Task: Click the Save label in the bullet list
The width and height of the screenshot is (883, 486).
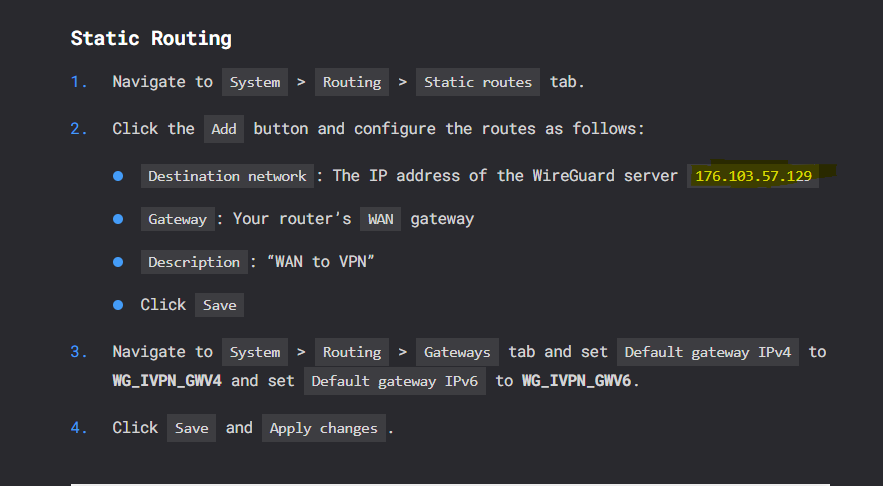Action: coord(220,305)
